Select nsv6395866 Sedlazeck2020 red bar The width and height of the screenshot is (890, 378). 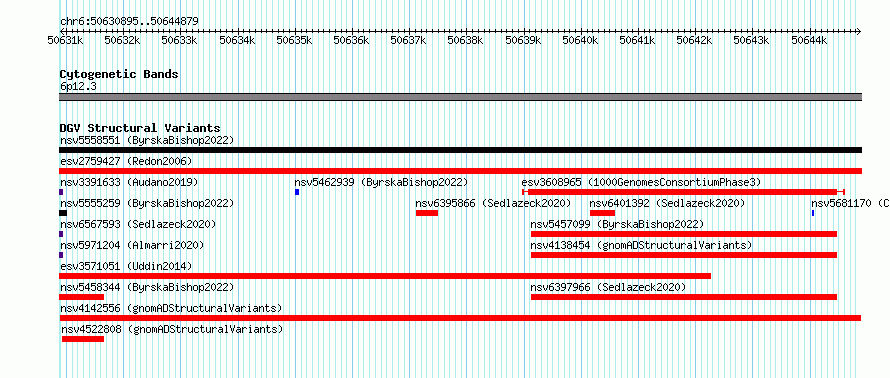pyautogui.click(x=427, y=213)
